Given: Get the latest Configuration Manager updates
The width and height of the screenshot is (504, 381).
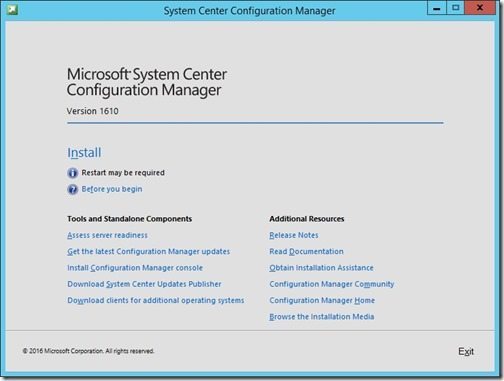Looking at the screenshot, I should 148,251.
